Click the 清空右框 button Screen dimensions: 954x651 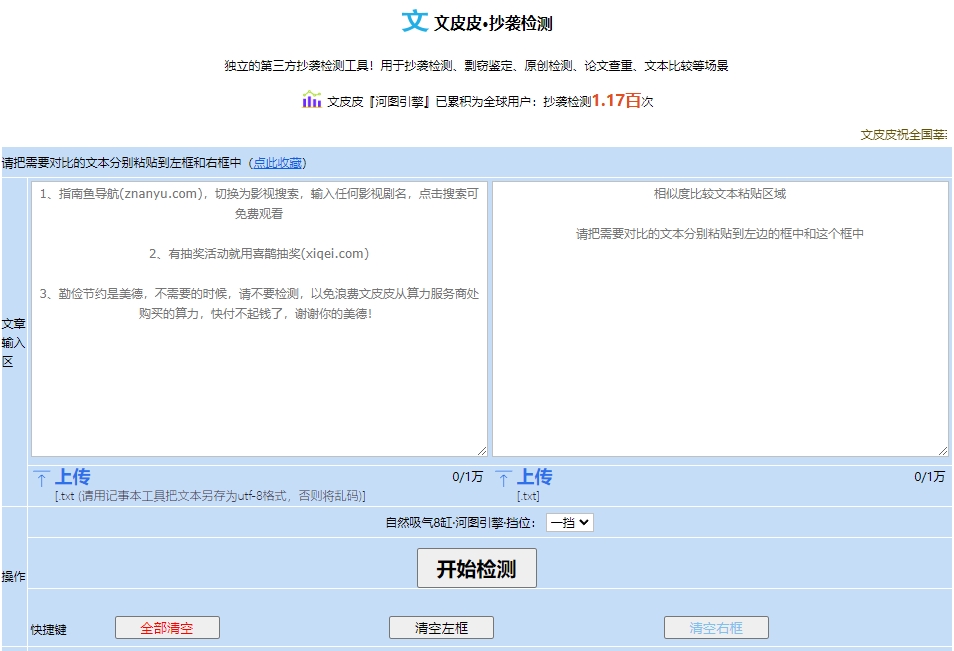click(716, 628)
